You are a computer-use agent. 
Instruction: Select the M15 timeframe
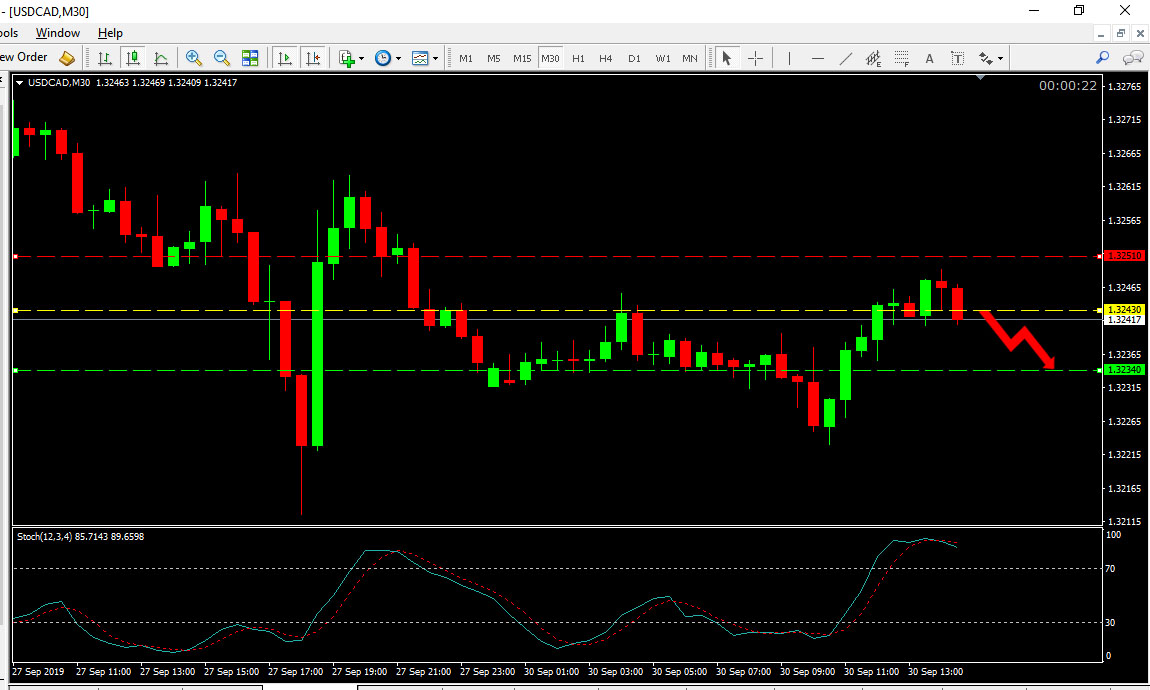[522, 58]
